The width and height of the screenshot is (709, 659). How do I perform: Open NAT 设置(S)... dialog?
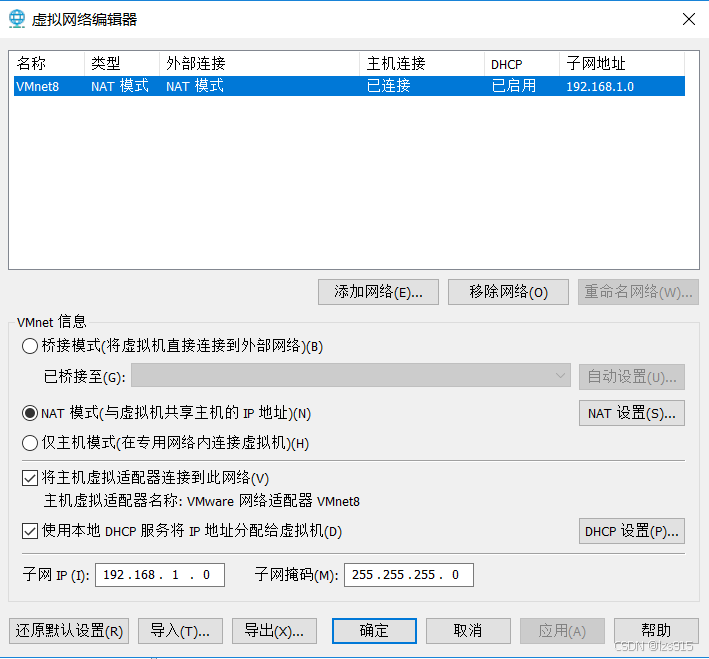(632, 413)
